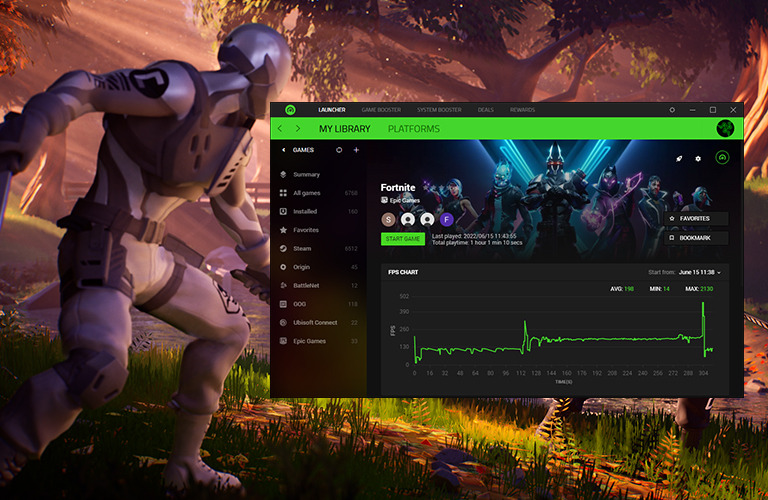Image resolution: width=768 pixels, height=500 pixels.
Task: Refresh the games list
Action: (x=340, y=150)
